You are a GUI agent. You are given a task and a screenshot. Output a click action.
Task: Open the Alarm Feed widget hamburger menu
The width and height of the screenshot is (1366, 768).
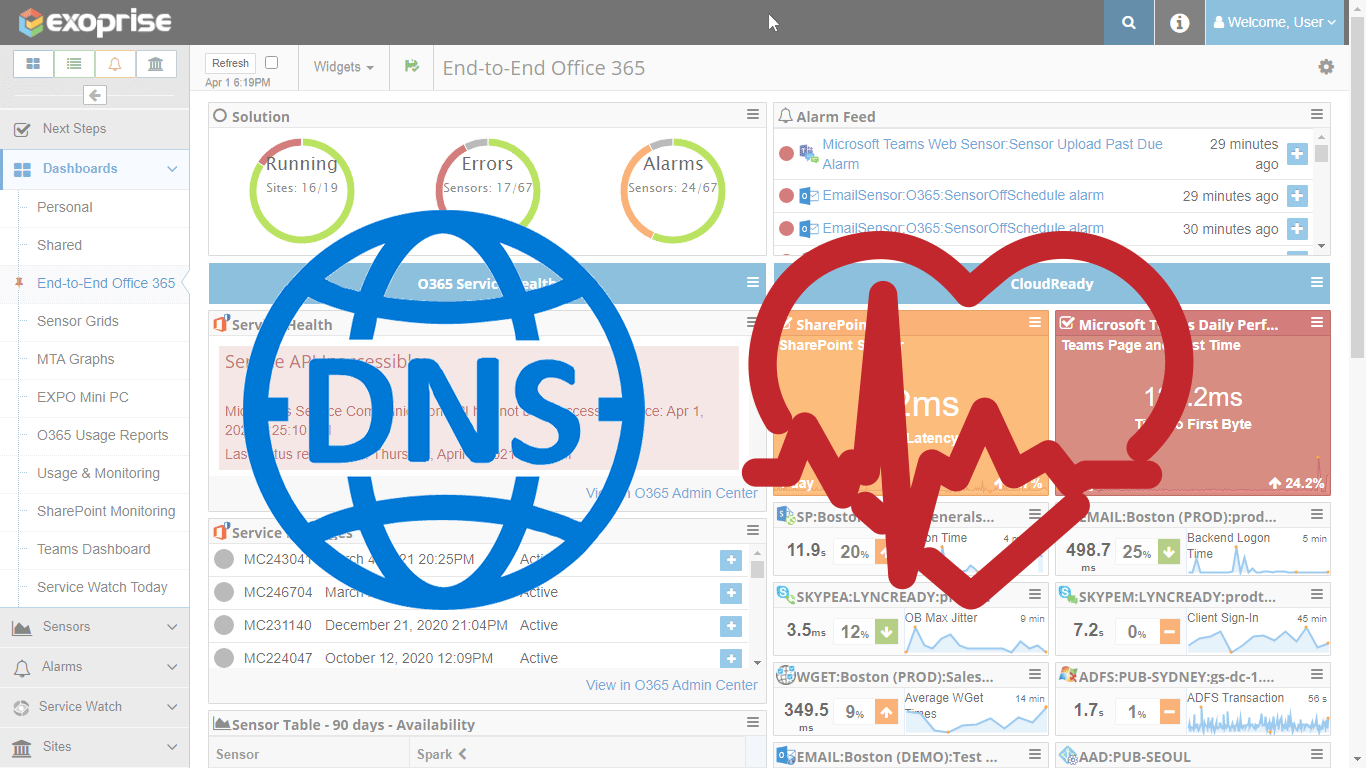click(1317, 115)
